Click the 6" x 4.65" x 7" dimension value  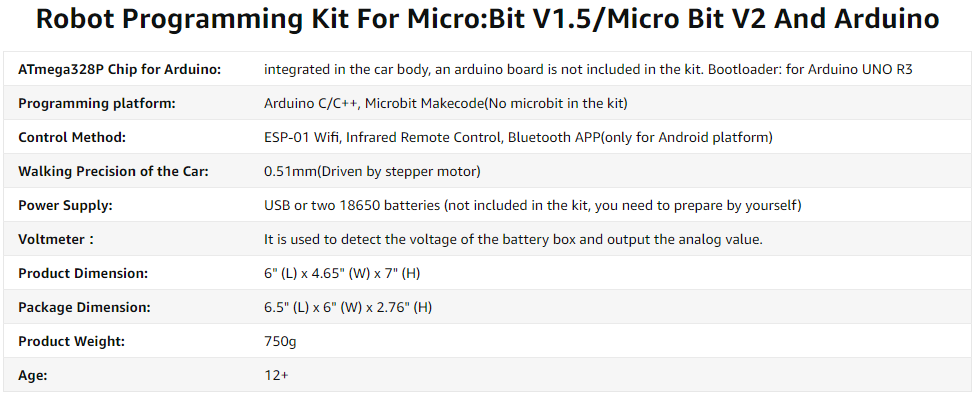coord(343,273)
